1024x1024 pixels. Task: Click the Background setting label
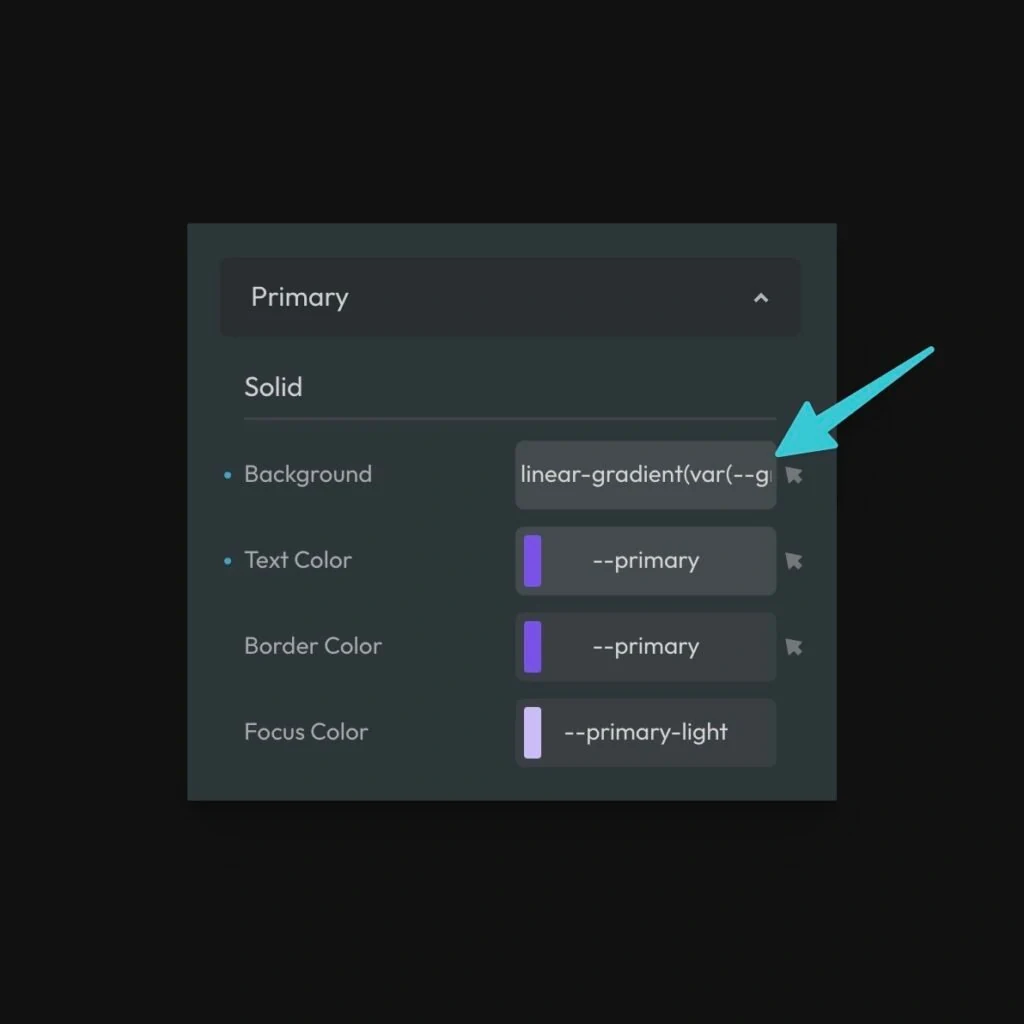point(308,475)
